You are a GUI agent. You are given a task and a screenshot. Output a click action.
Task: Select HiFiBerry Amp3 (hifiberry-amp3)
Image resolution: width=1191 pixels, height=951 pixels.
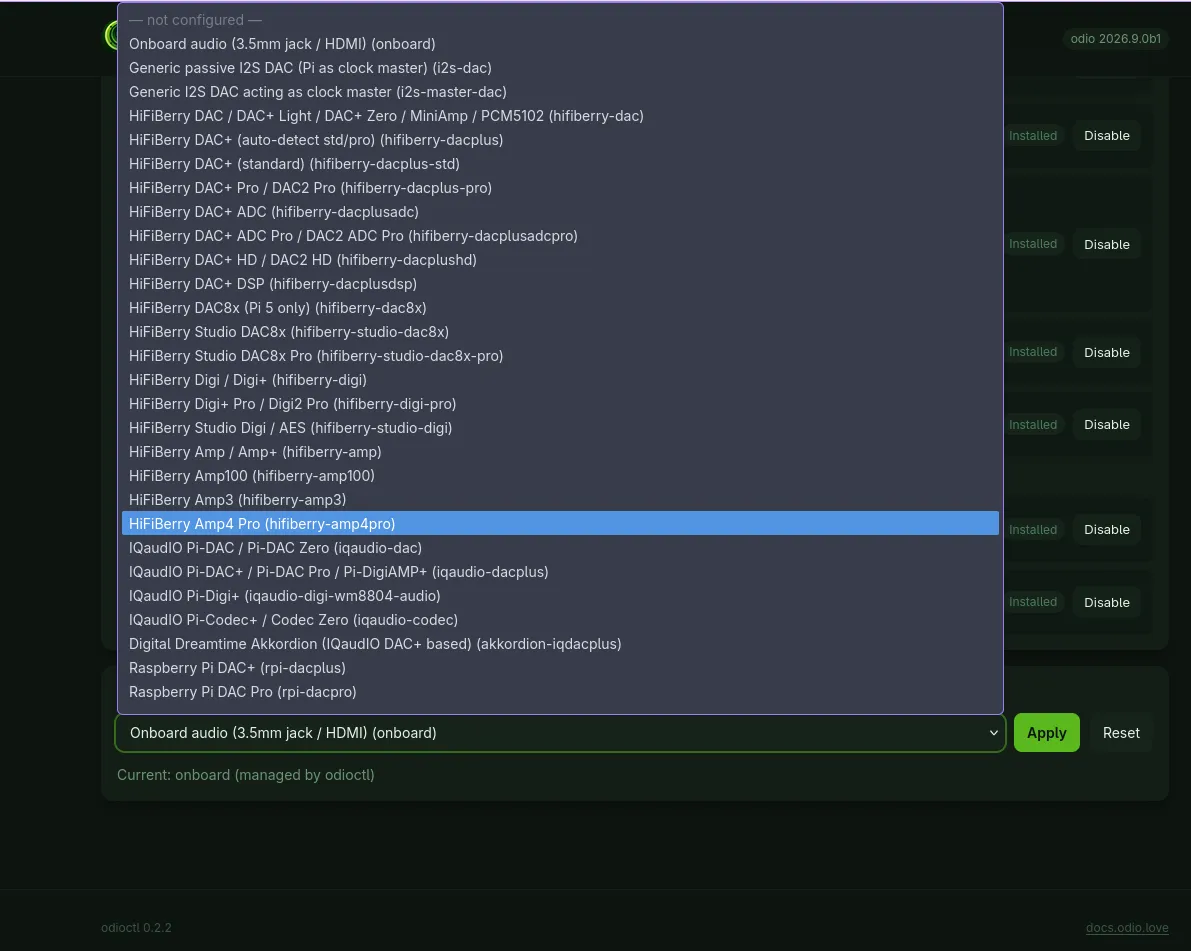[x=560, y=500]
